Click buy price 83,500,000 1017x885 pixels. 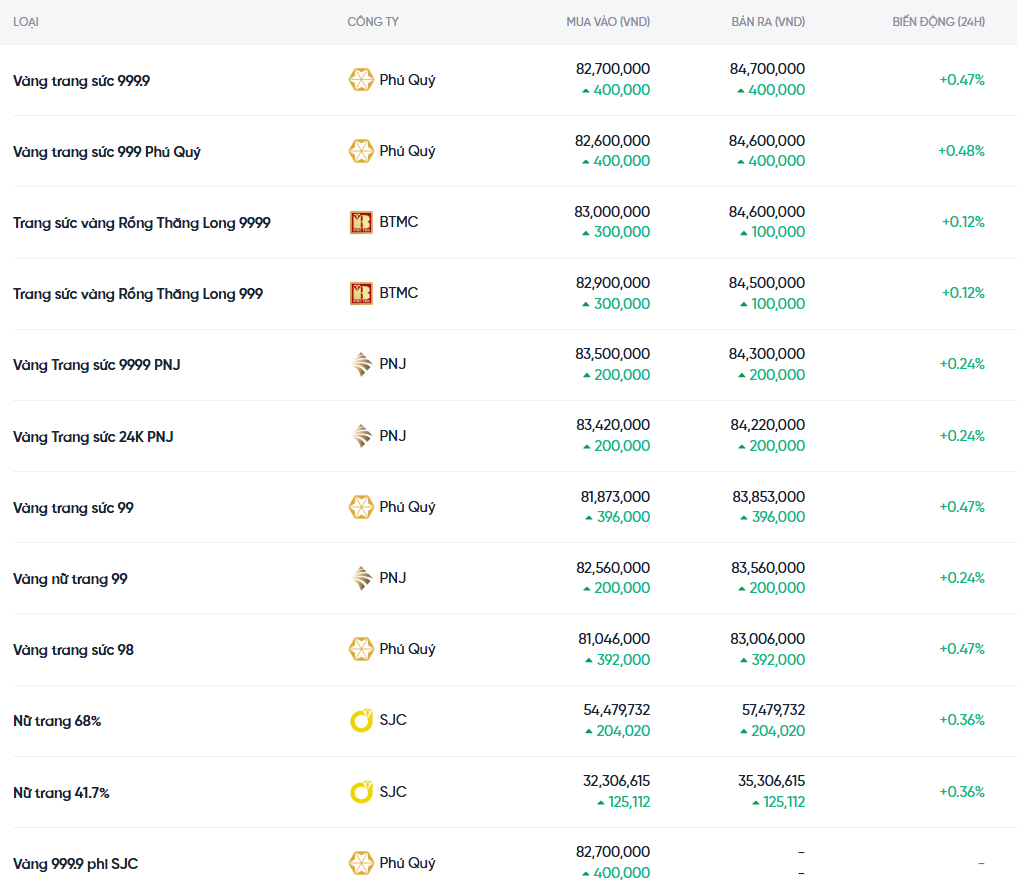pyautogui.click(x=612, y=354)
